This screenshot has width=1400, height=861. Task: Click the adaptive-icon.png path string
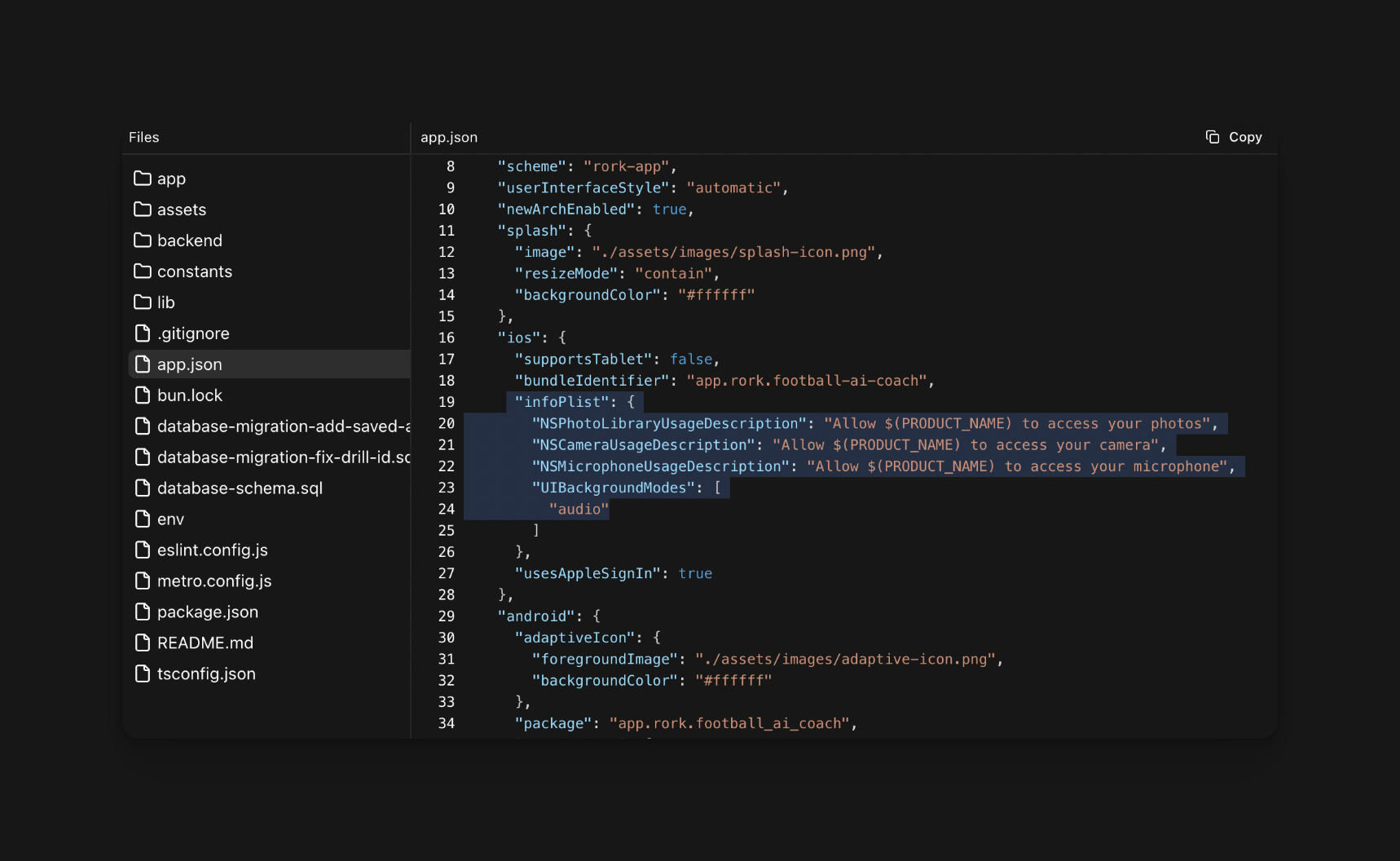(x=845, y=659)
